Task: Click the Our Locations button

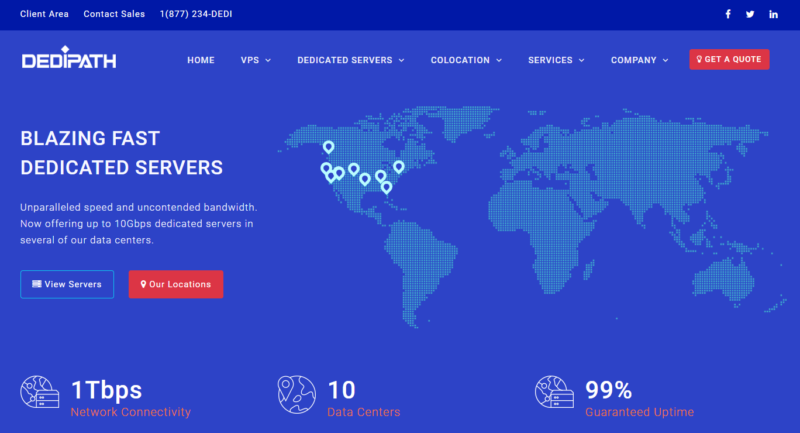Action: tap(176, 284)
